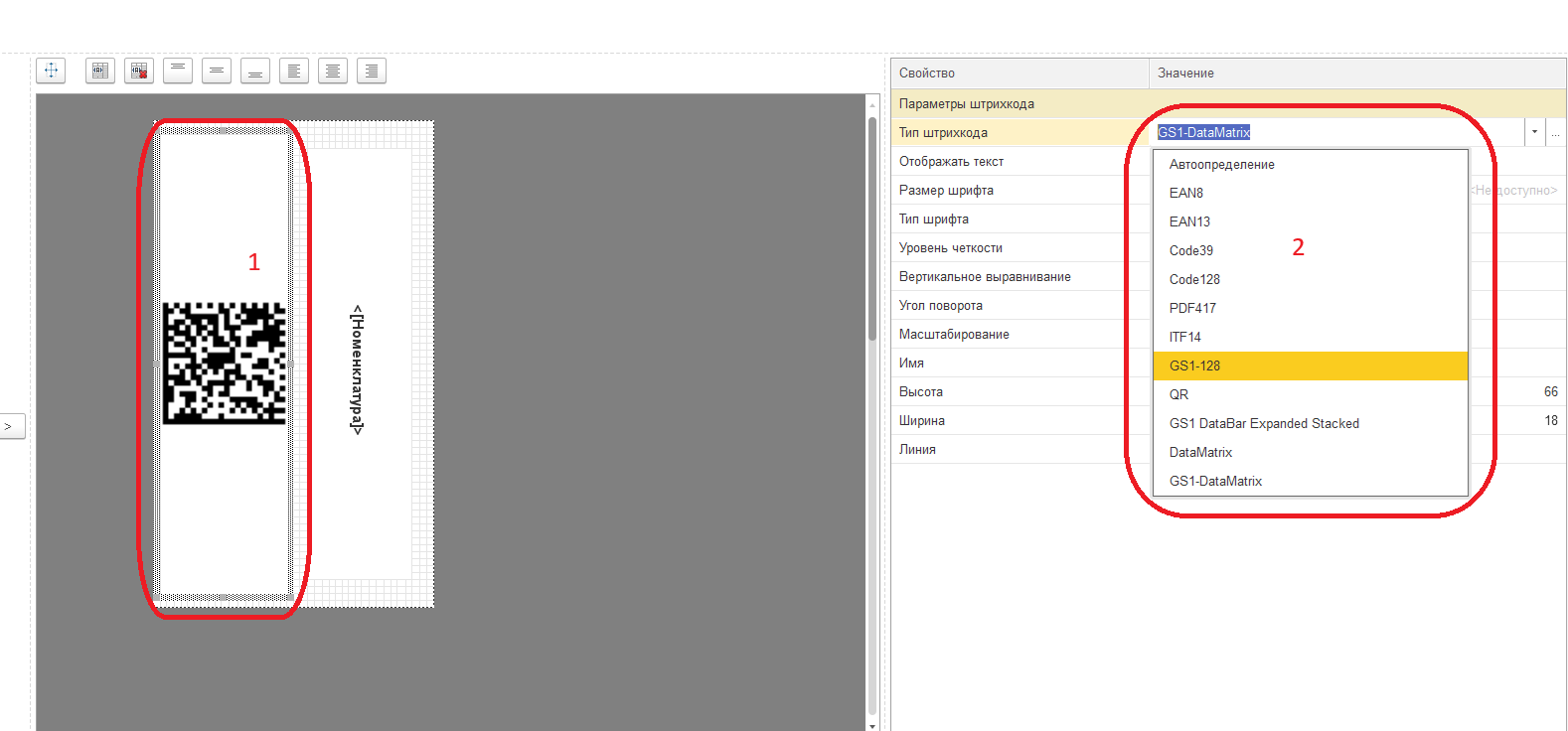Viewport: 1568px width, 731px height.
Task: Choose ITF14 from the barcode type list
Action: click(x=1311, y=338)
